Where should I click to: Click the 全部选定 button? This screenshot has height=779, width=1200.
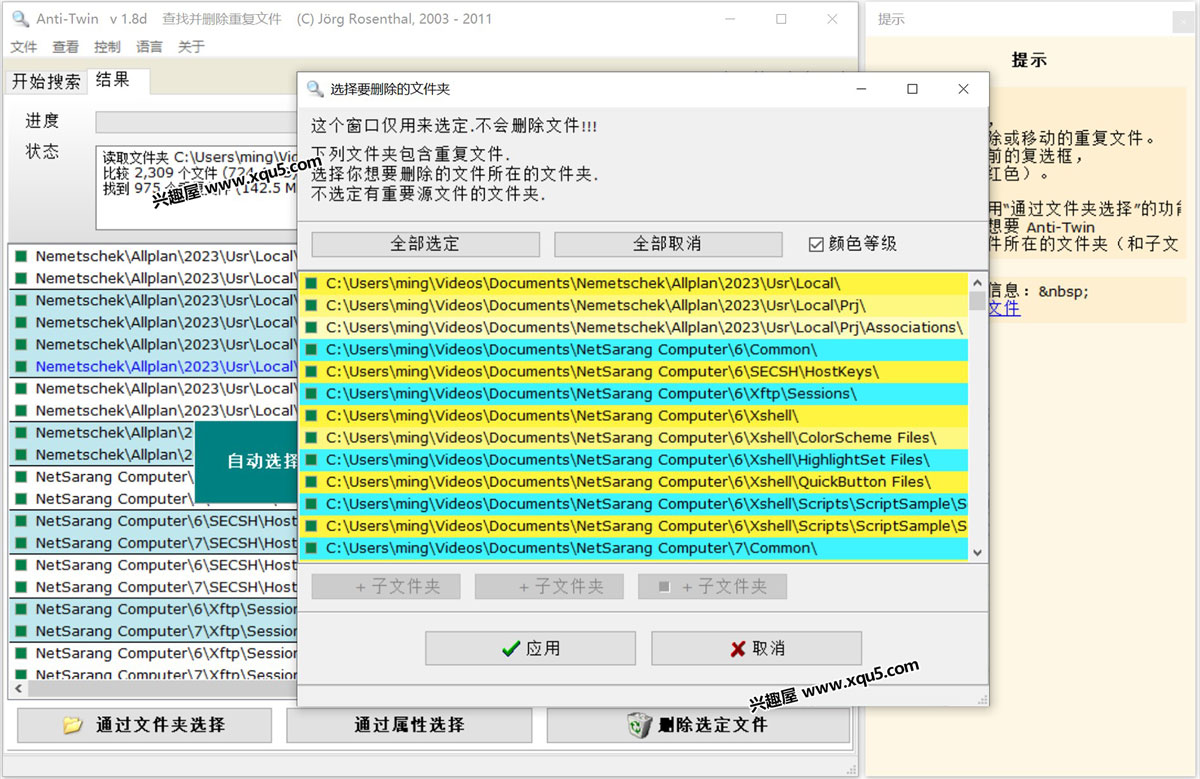point(425,244)
